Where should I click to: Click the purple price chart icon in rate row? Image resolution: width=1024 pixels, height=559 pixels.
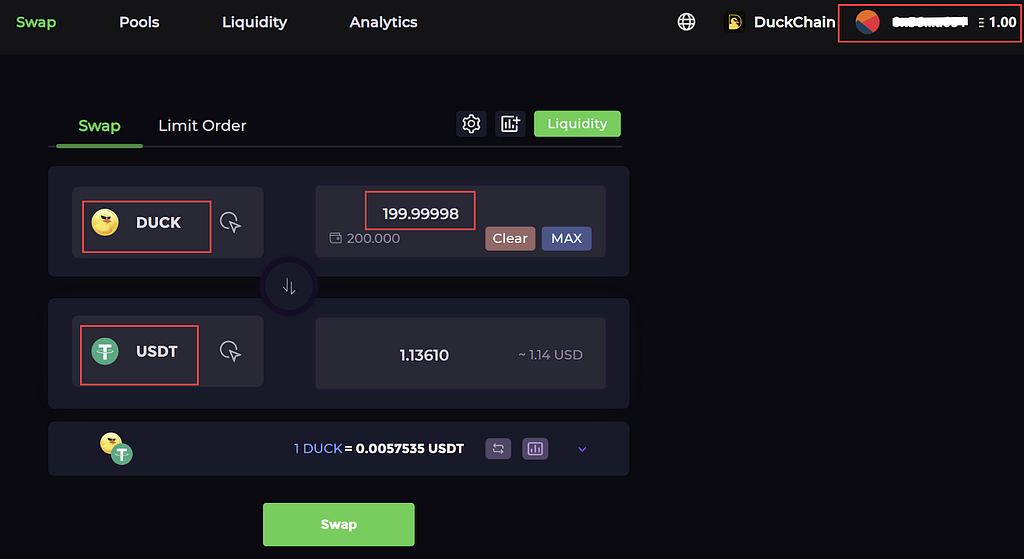tap(535, 449)
